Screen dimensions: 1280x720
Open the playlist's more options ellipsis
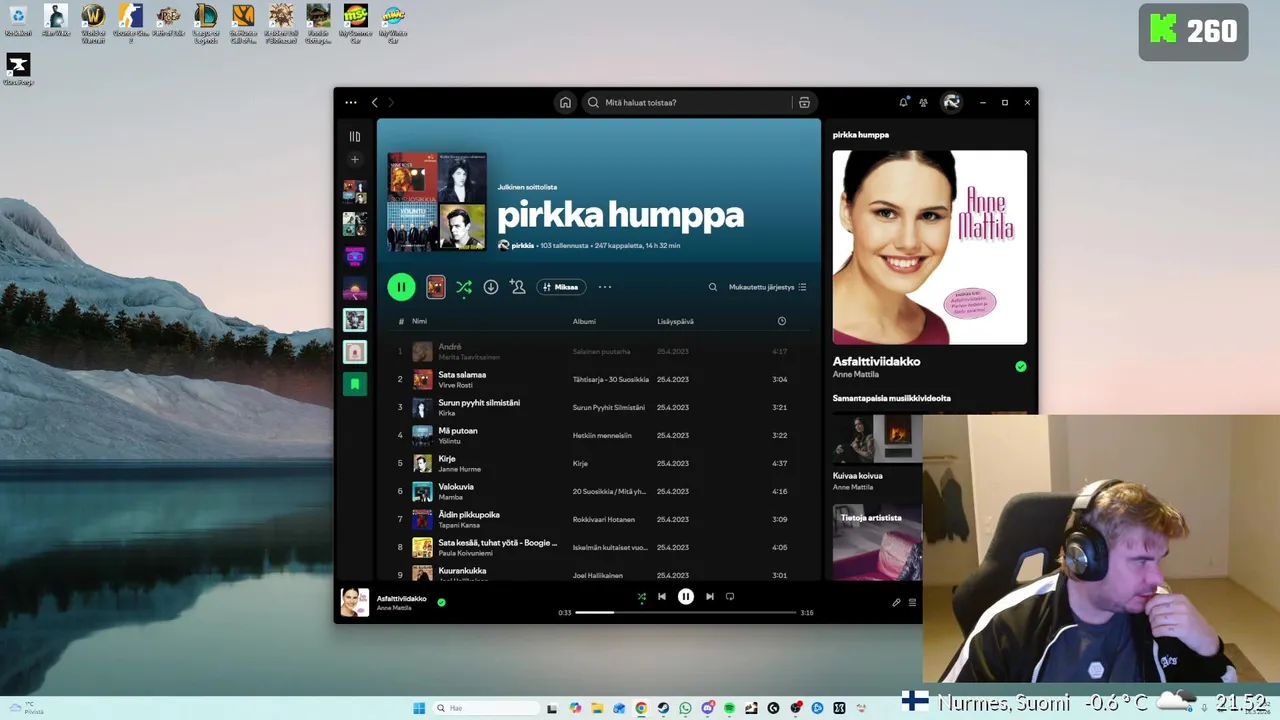(x=605, y=287)
